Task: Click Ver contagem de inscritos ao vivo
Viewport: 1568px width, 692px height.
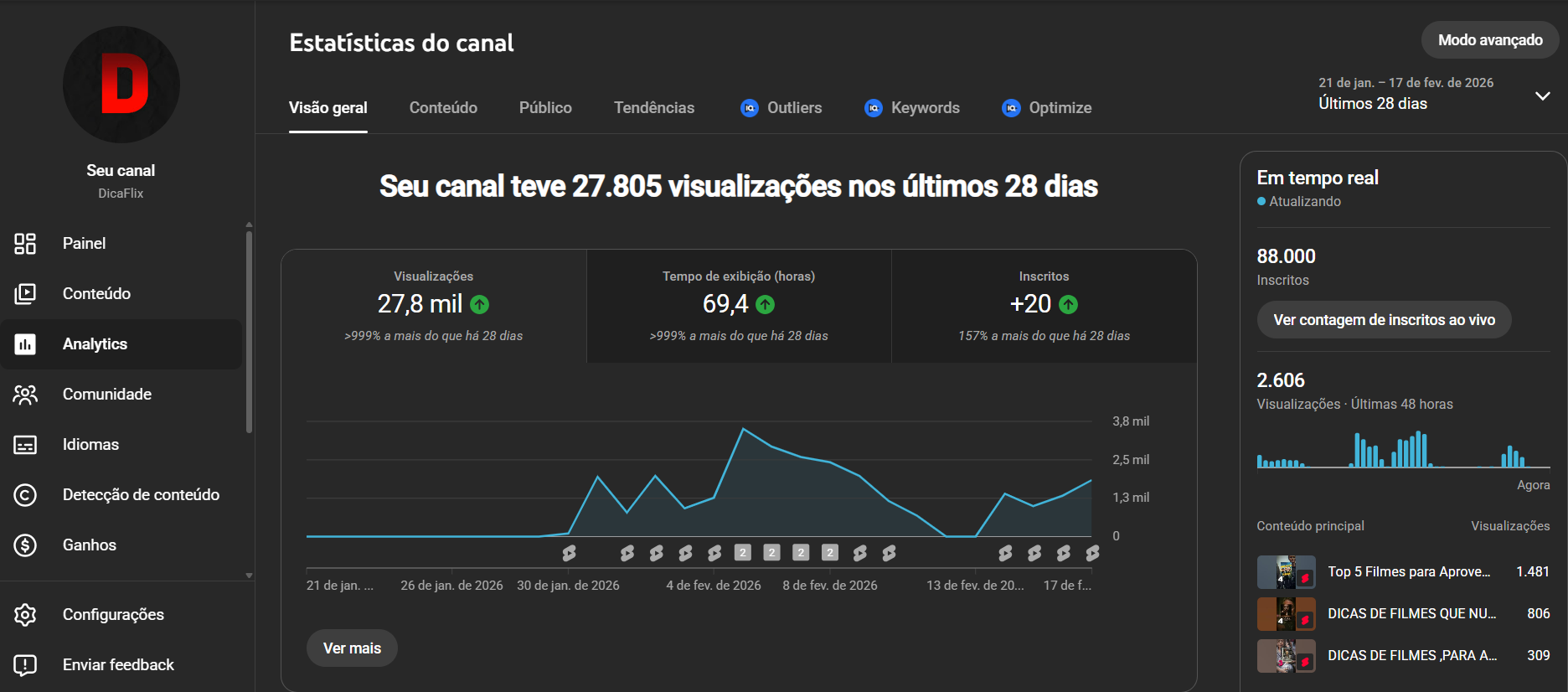Action: coord(1384,320)
